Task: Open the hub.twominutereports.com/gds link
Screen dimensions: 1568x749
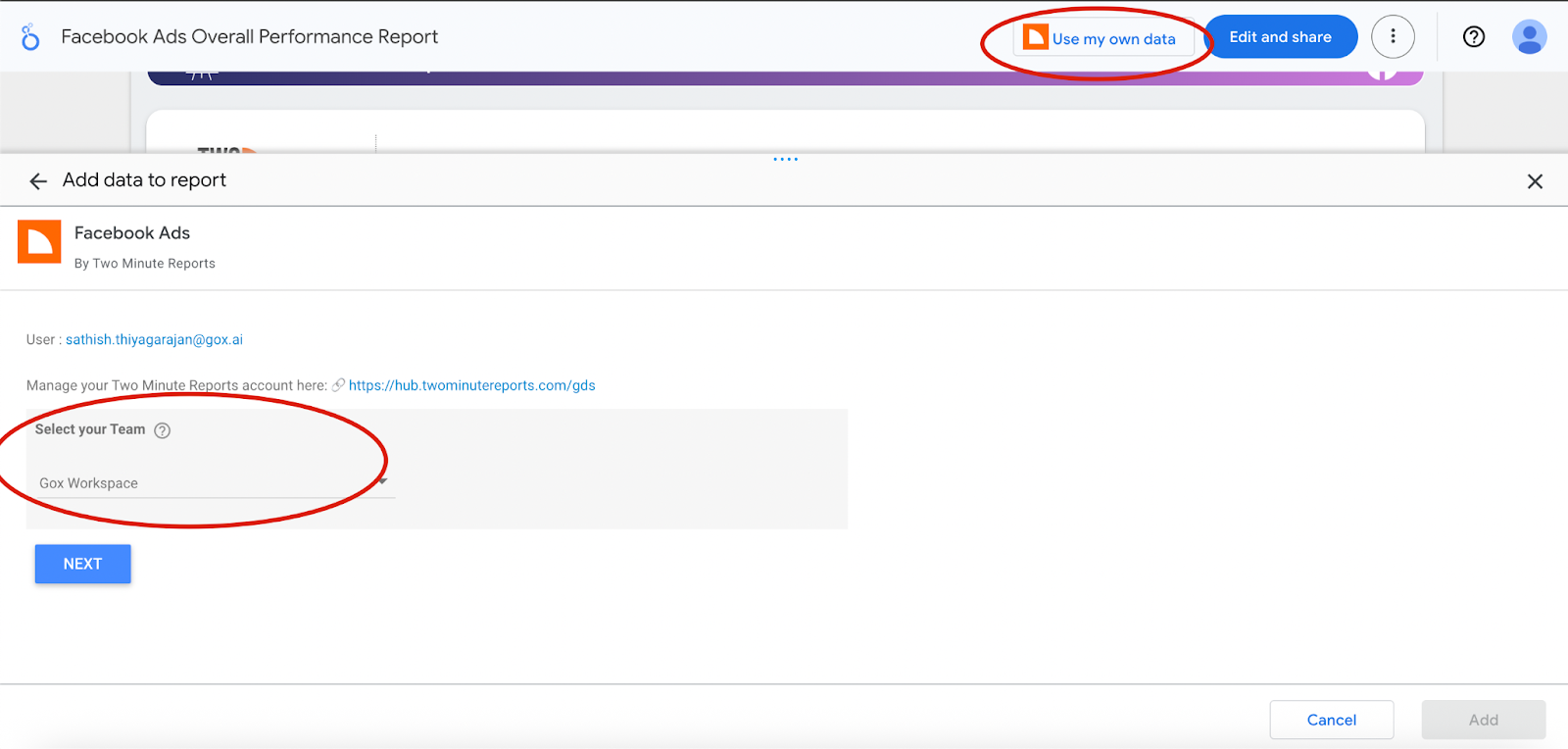Action: tap(471, 385)
